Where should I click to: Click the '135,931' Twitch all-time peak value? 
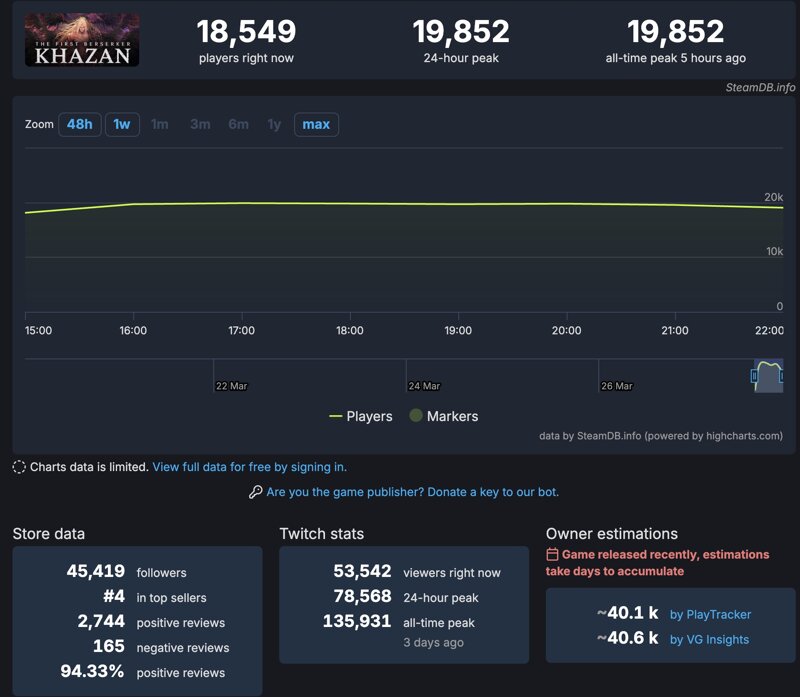point(357,621)
